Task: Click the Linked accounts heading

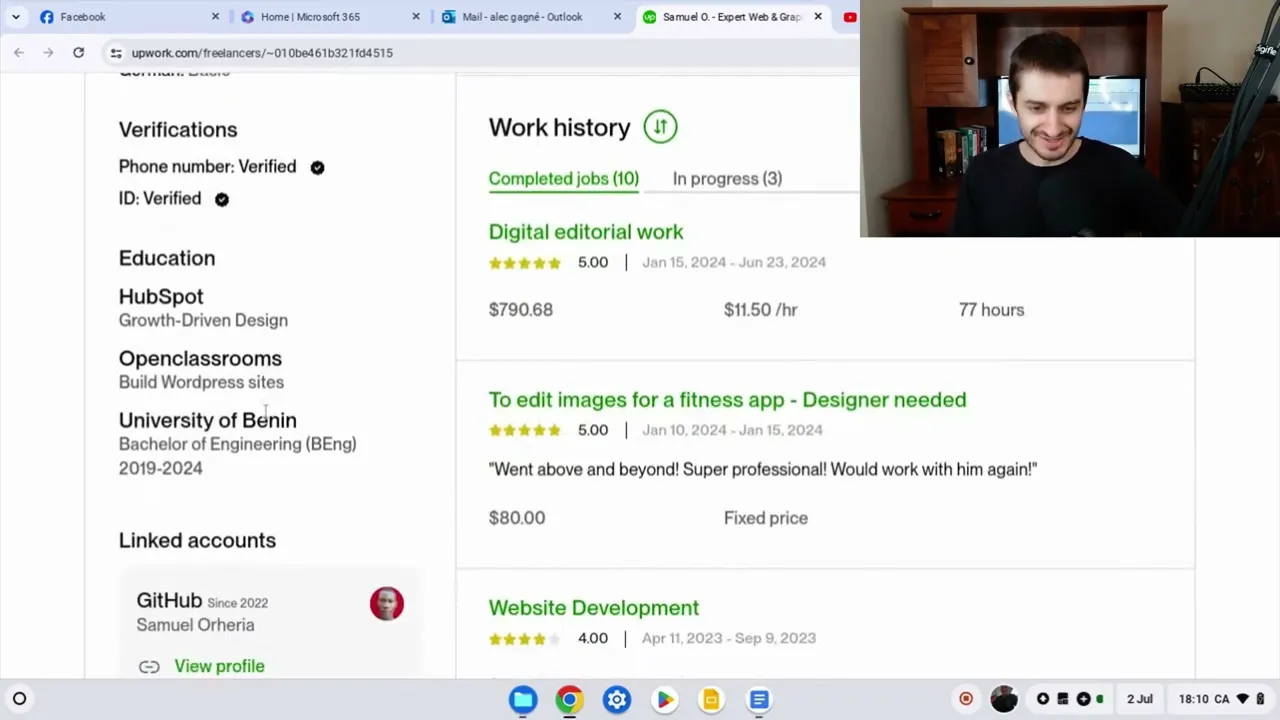Action: pos(197,540)
